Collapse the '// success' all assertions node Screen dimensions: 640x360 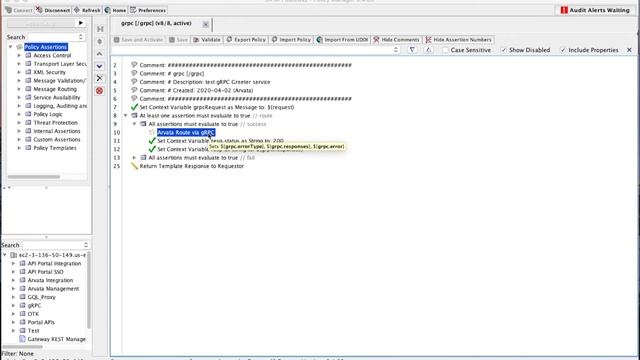coord(134,124)
